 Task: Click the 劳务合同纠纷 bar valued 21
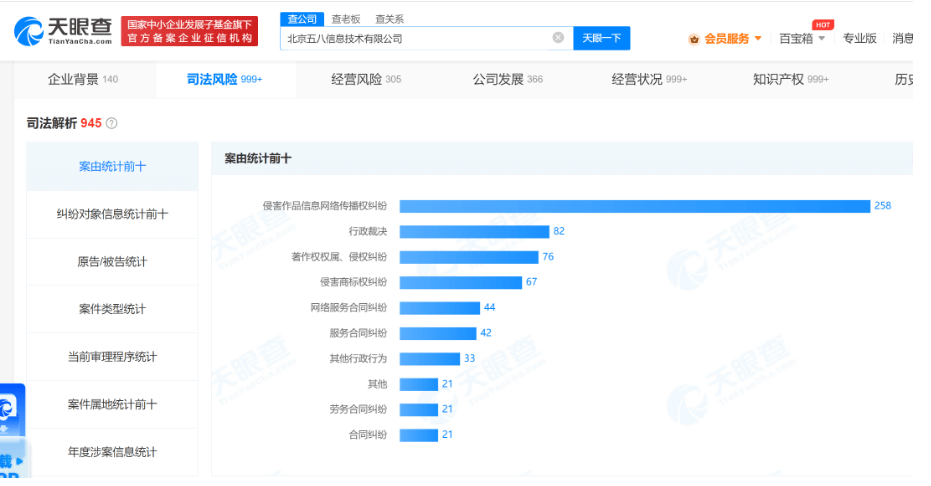pyautogui.click(x=419, y=410)
